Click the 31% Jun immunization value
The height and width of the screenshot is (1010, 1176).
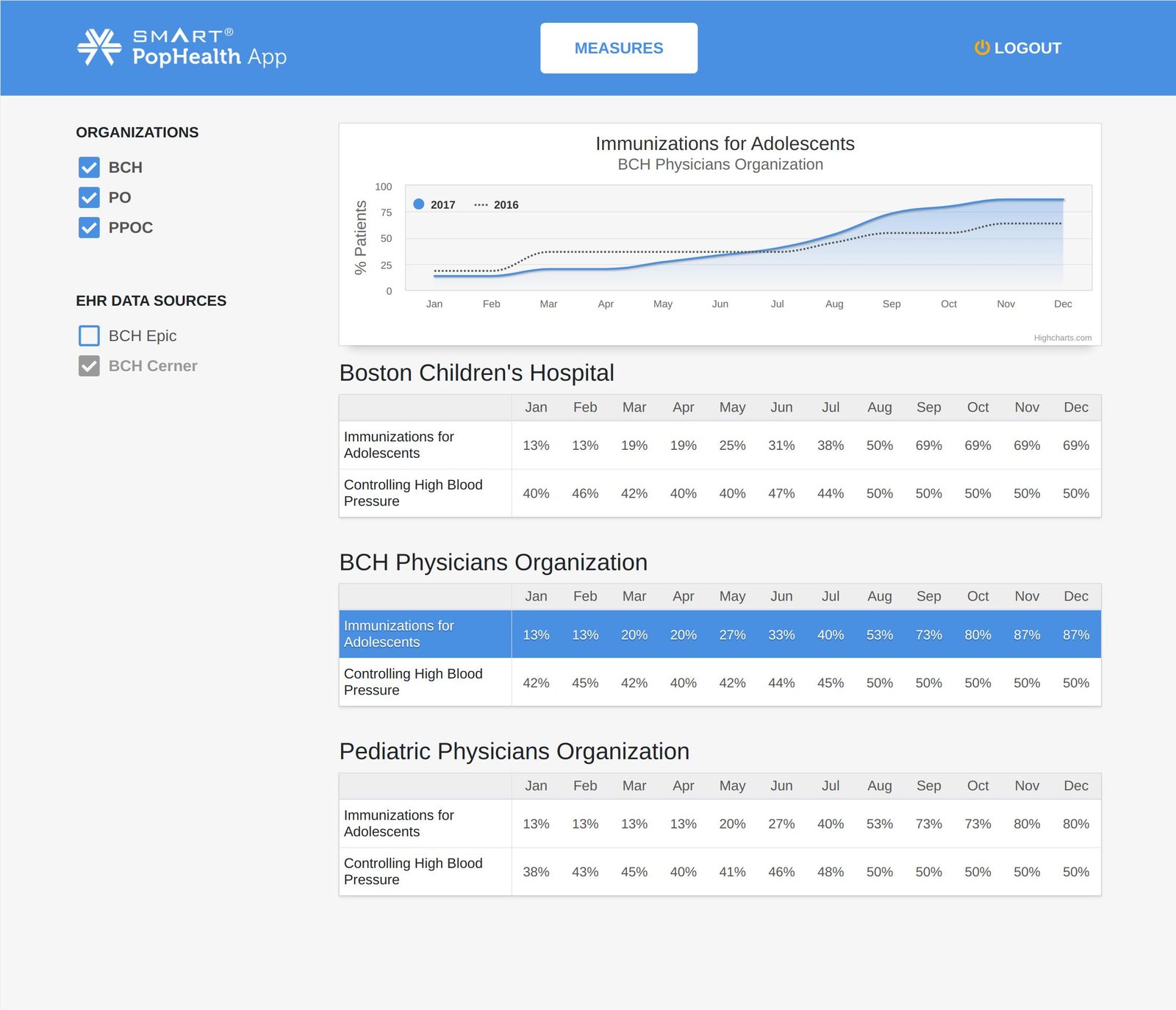pos(781,445)
